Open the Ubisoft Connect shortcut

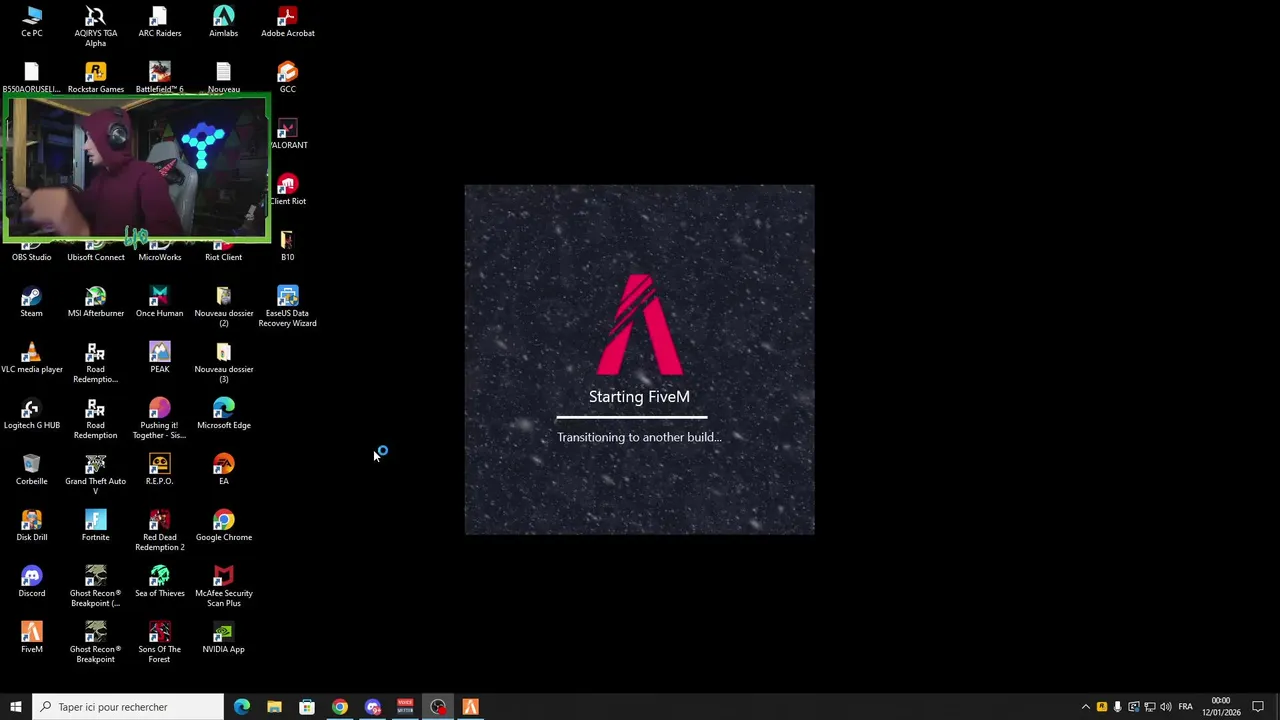pyautogui.click(x=96, y=251)
